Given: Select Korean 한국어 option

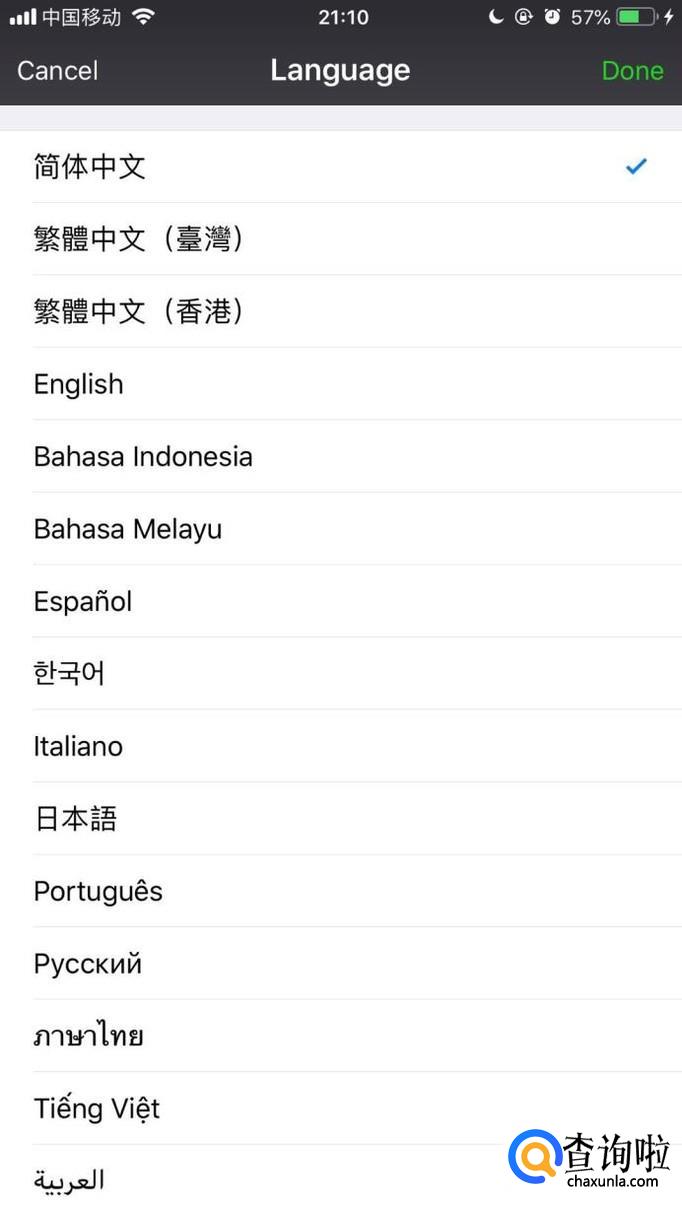Looking at the screenshot, I should [69, 673].
